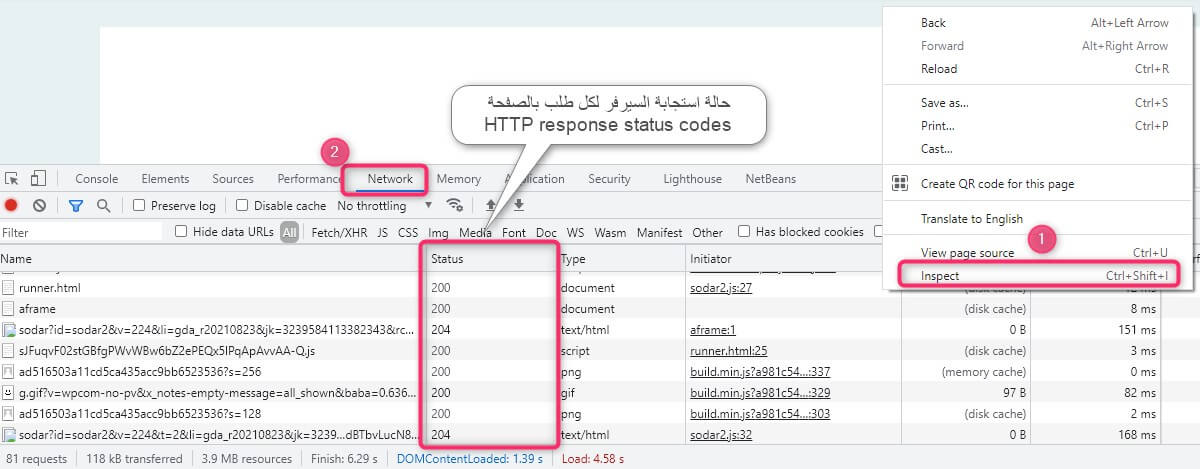Activate the inspect element picker icon

tap(12, 179)
